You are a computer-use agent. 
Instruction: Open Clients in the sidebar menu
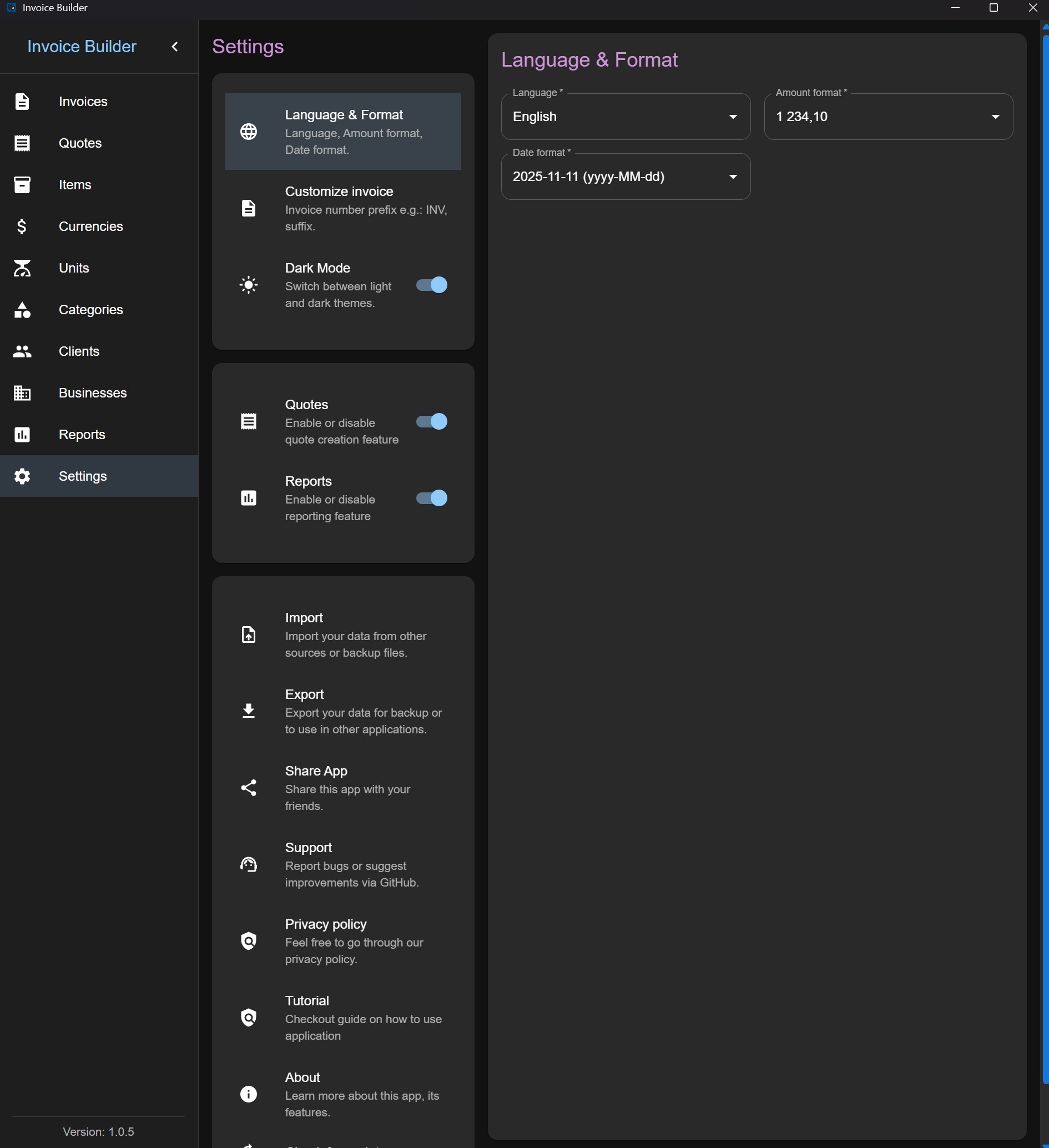pos(99,351)
